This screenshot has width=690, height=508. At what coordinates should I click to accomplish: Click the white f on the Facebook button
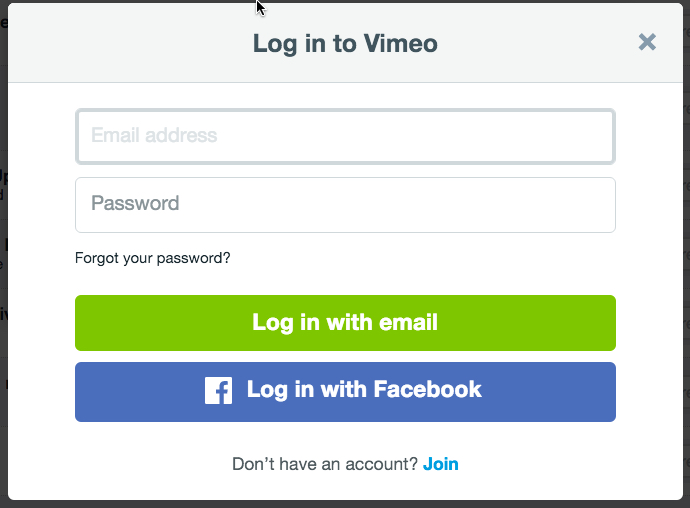(x=218, y=390)
